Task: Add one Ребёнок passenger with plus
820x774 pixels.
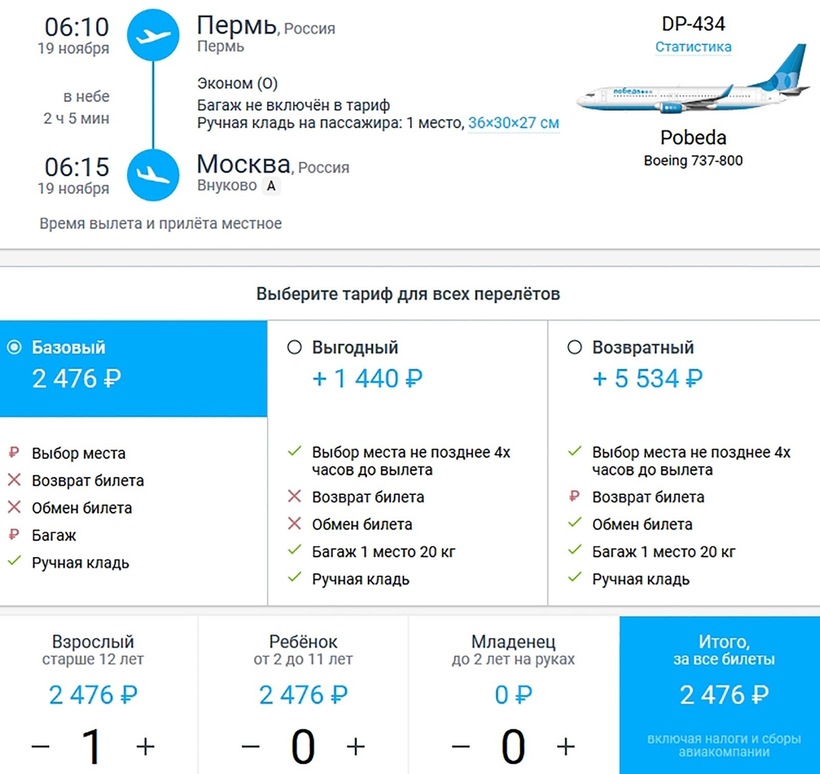Action: tap(356, 746)
